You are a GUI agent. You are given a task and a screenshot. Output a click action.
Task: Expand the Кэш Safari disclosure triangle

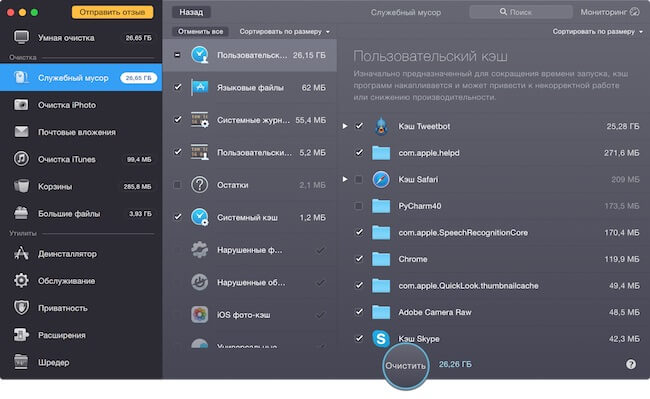click(x=345, y=179)
